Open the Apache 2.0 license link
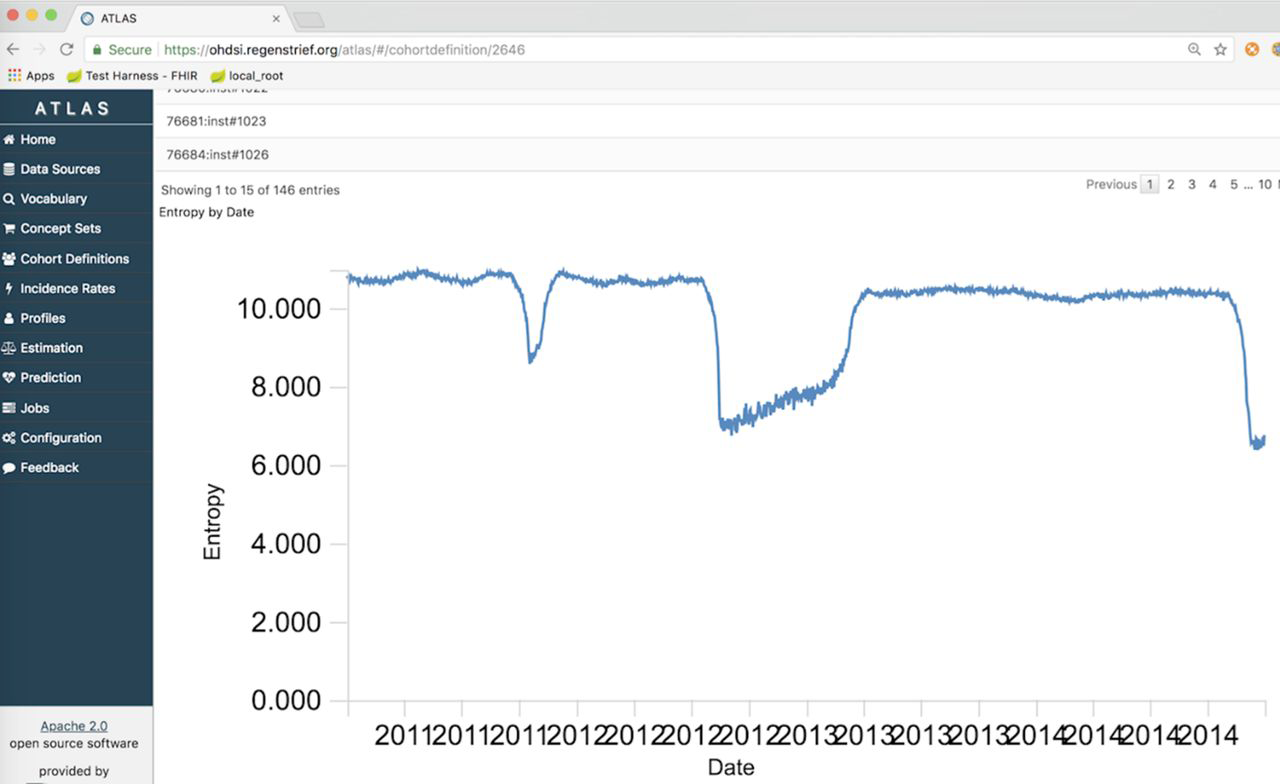Viewport: 1280px width, 784px height. (74, 726)
